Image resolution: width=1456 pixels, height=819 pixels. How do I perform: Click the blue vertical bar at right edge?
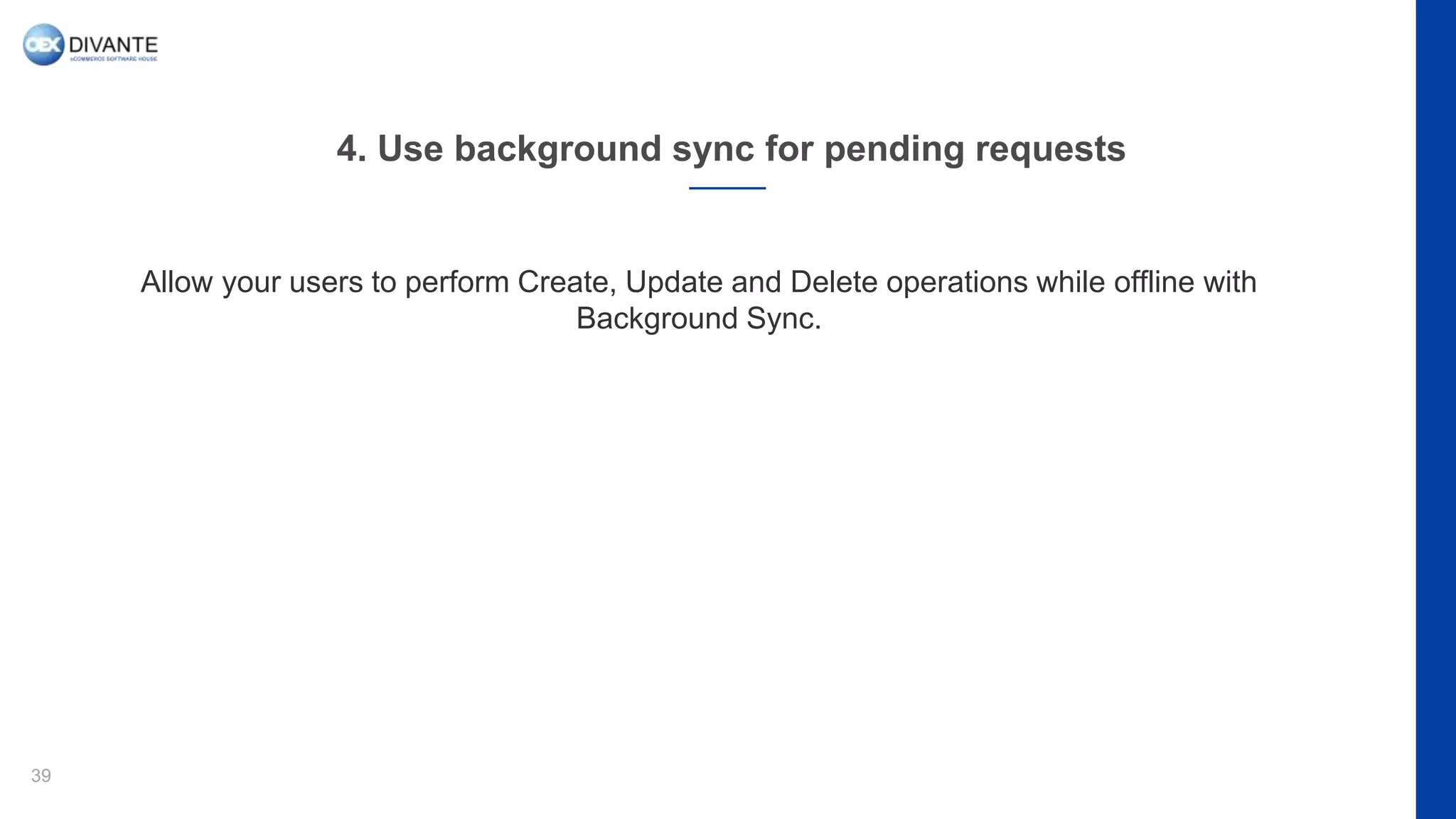1435,409
